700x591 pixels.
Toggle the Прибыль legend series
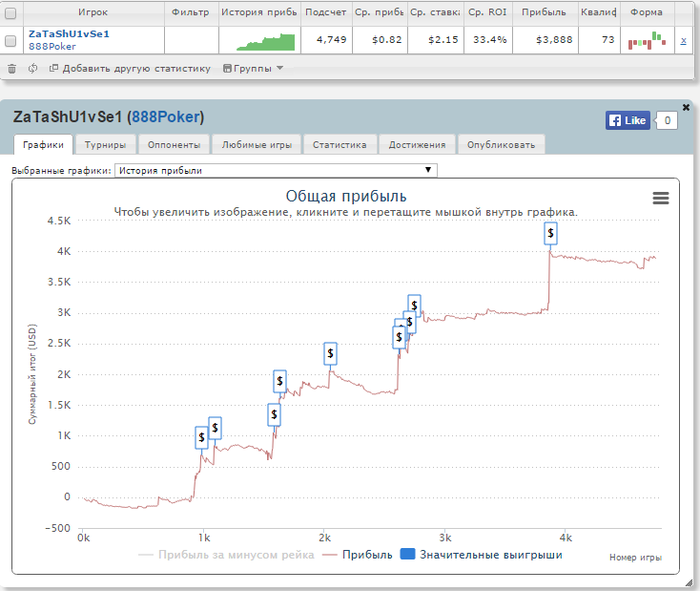(x=357, y=555)
